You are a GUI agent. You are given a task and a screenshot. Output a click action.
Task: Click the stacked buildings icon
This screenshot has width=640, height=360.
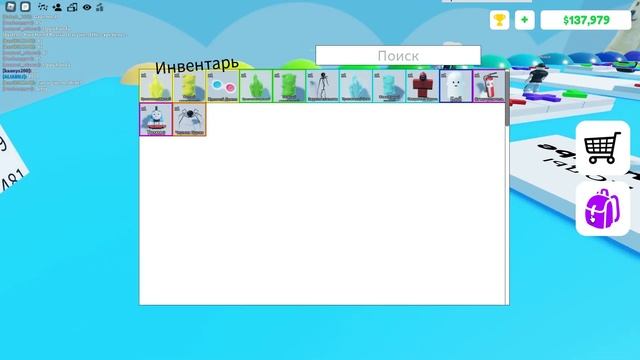(x=72, y=7)
